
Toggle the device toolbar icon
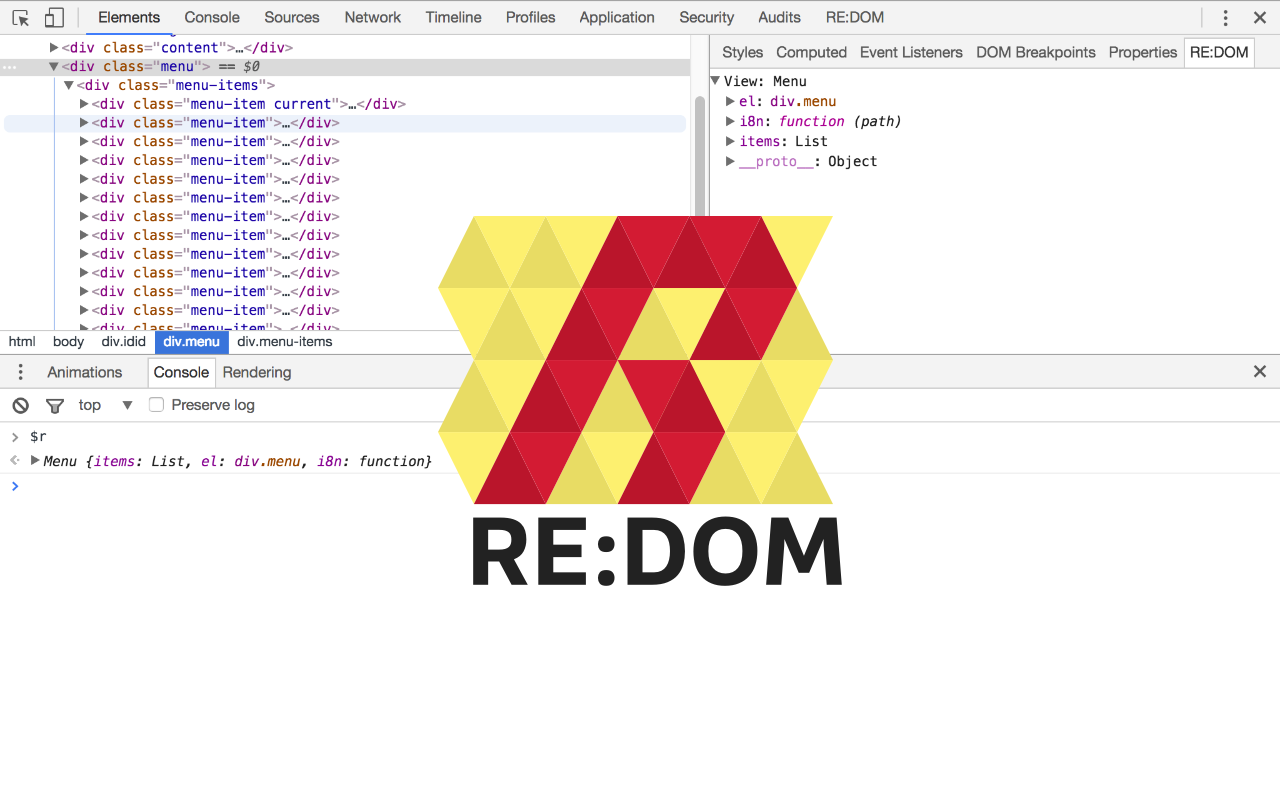(x=54, y=17)
